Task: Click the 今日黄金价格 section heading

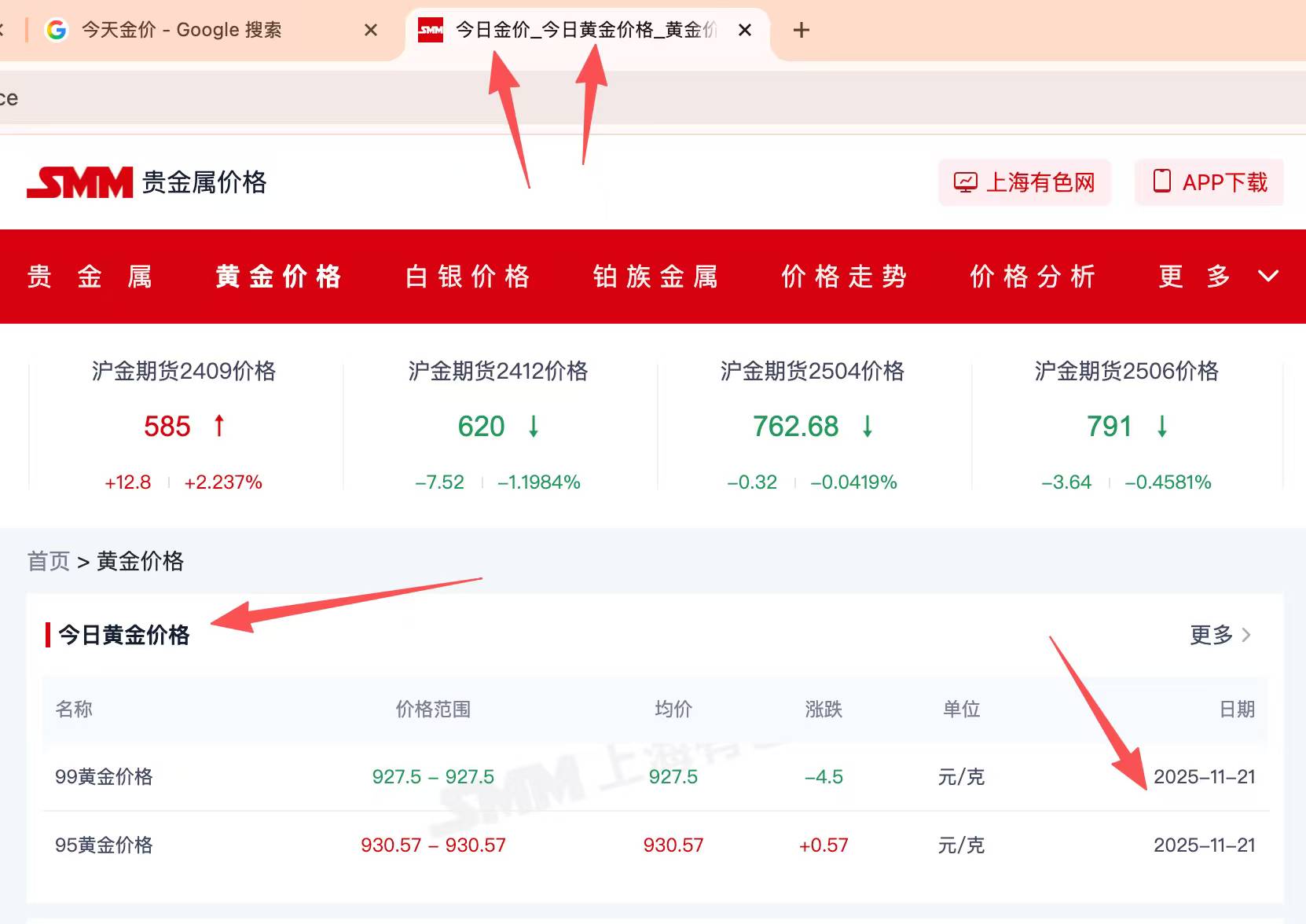Action: [124, 635]
